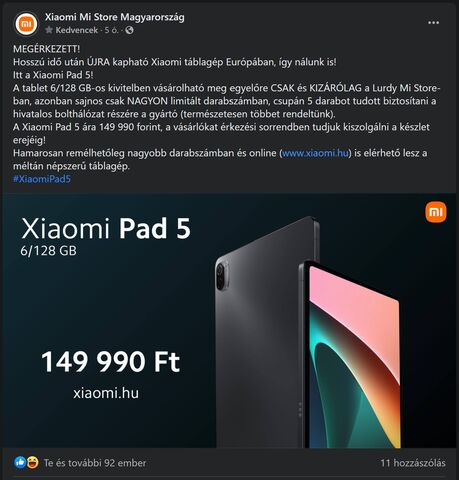The width and height of the screenshot is (459, 480).
Task: Click the tablet back camera in the picture
Action: (221, 275)
